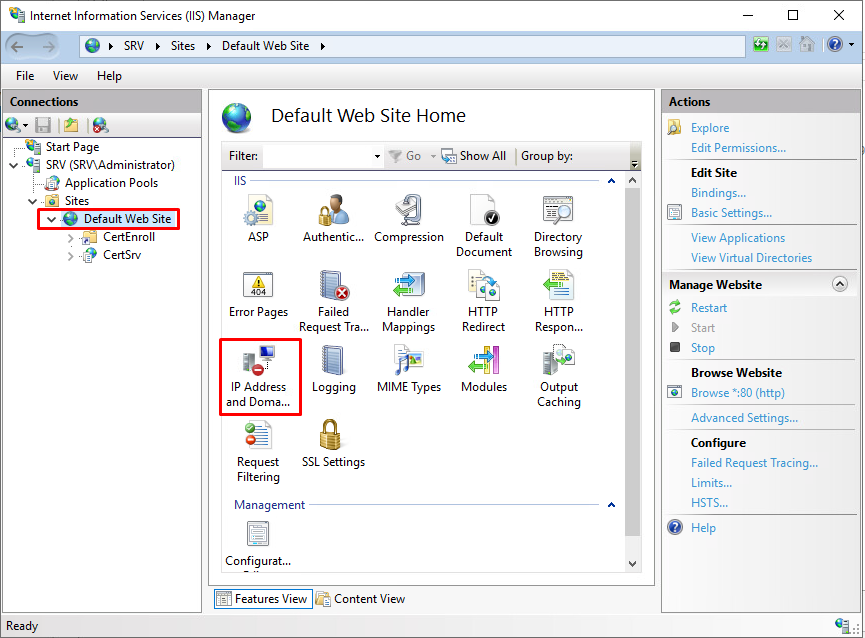Collapse the Default Web Site node
The image size is (865, 638).
coord(51,219)
